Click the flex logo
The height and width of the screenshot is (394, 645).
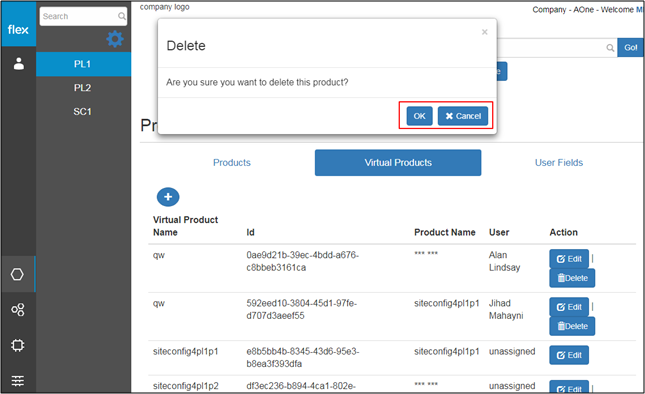pyautogui.click(x=18, y=29)
